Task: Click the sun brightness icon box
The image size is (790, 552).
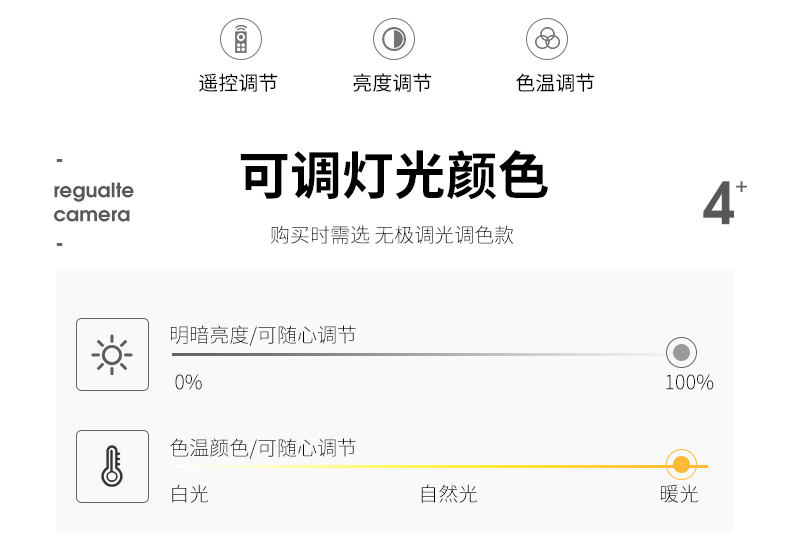Action: tap(112, 354)
